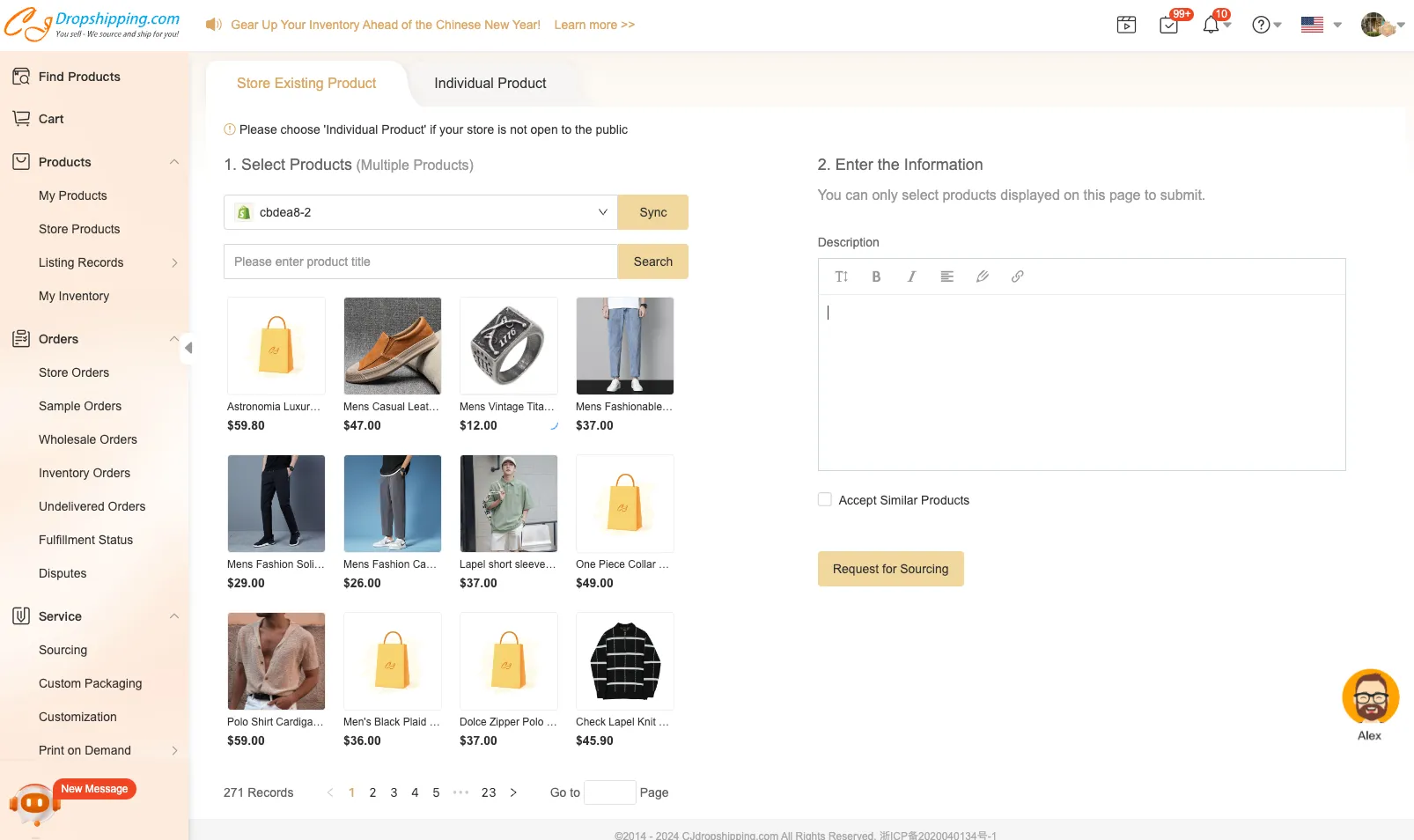
Task: Open the notifications bell
Action: pos(1211,25)
